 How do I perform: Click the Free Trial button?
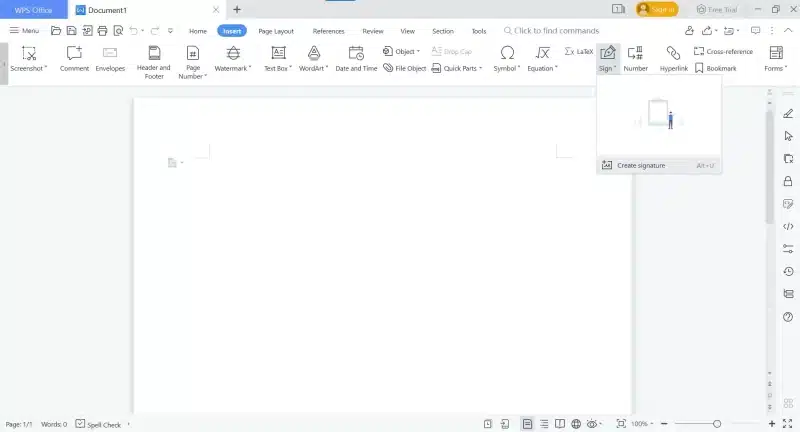(717, 9)
